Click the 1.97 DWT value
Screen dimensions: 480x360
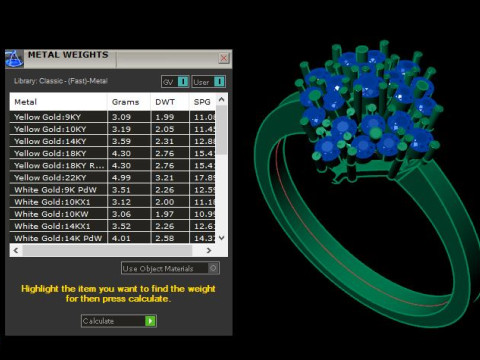[x=165, y=214]
